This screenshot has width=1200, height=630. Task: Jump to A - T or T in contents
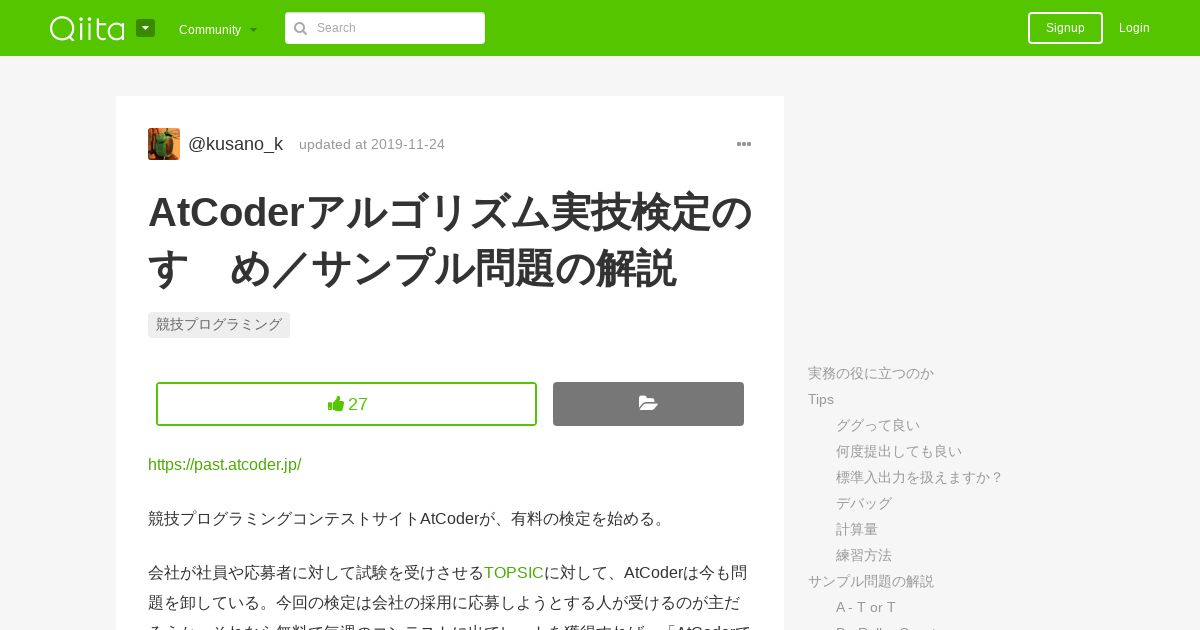click(866, 607)
